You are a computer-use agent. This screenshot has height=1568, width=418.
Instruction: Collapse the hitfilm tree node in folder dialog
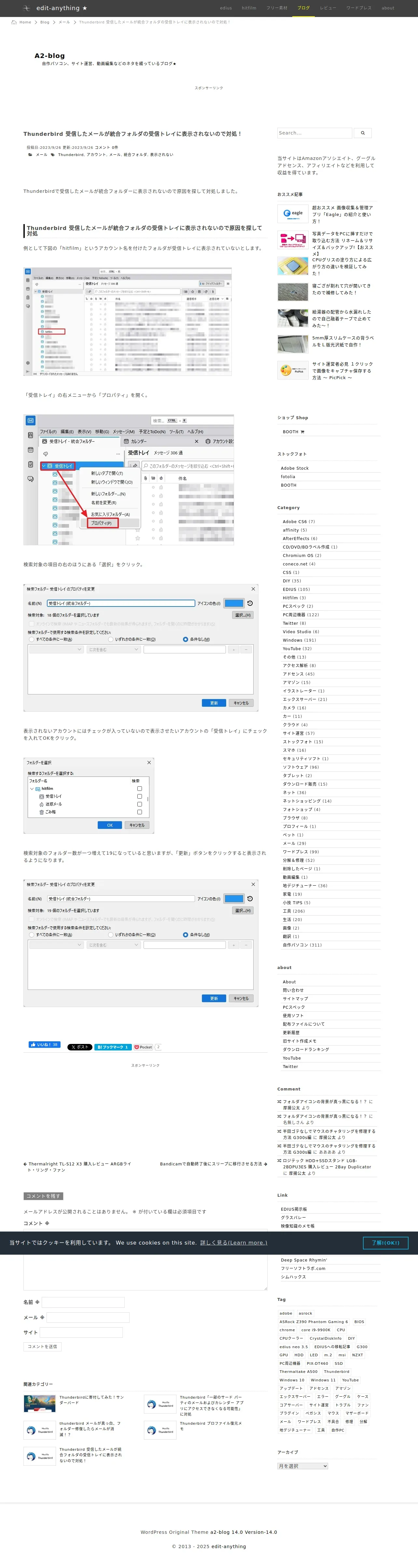click(x=32, y=788)
